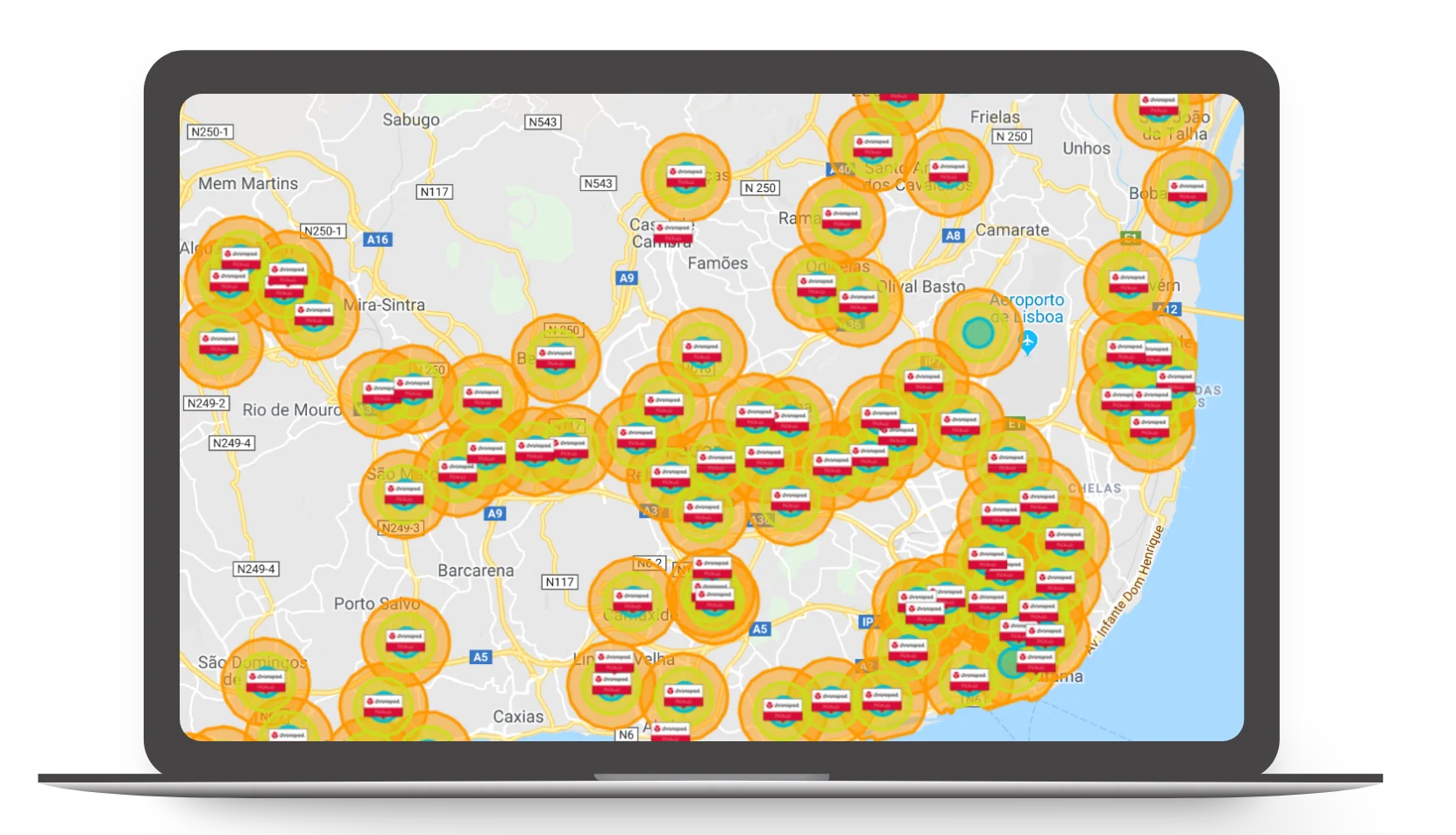Click the teal circle marker beside the airport

pyautogui.click(x=977, y=333)
